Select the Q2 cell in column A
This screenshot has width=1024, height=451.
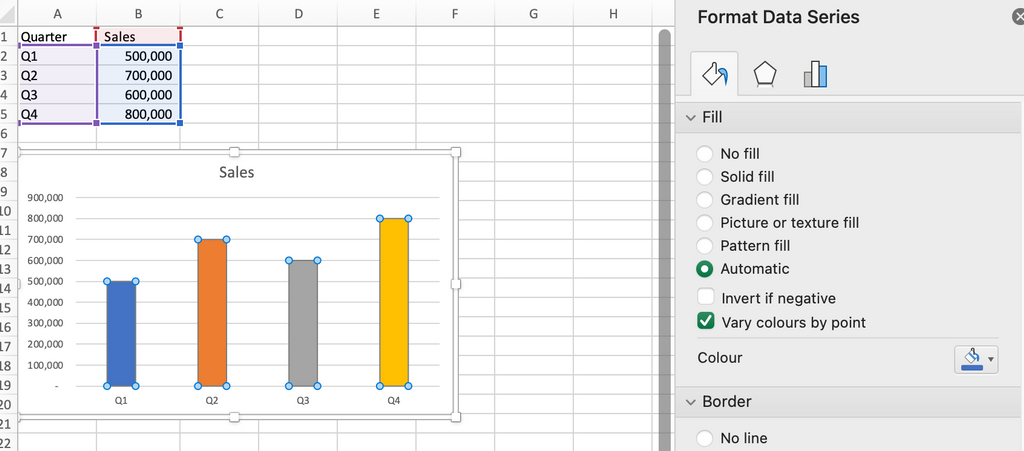[57, 75]
